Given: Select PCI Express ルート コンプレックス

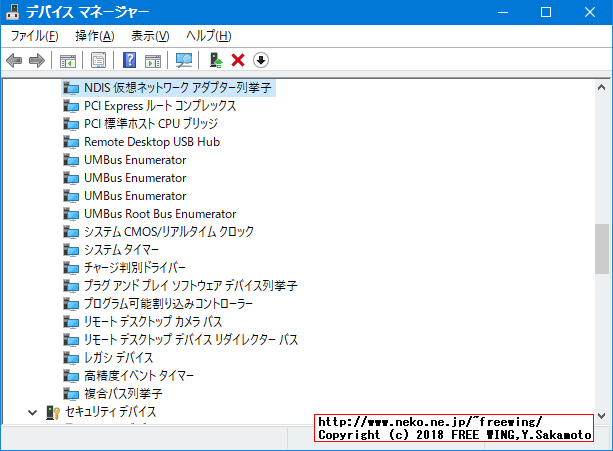Looking at the screenshot, I should pos(160,106).
